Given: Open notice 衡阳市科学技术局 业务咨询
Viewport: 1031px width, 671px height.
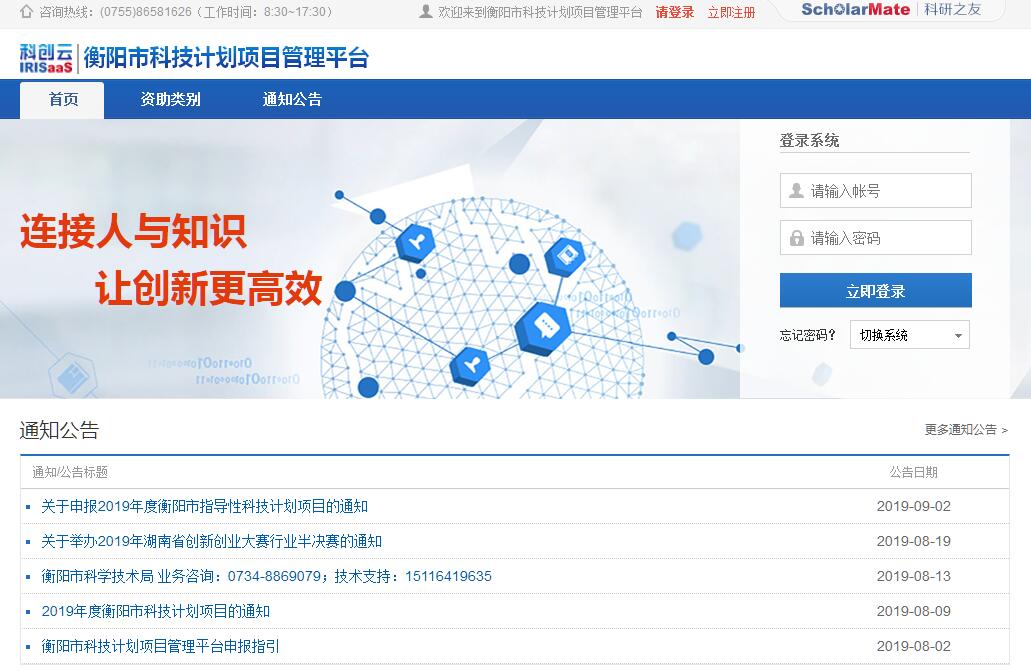Looking at the screenshot, I should (x=266, y=576).
